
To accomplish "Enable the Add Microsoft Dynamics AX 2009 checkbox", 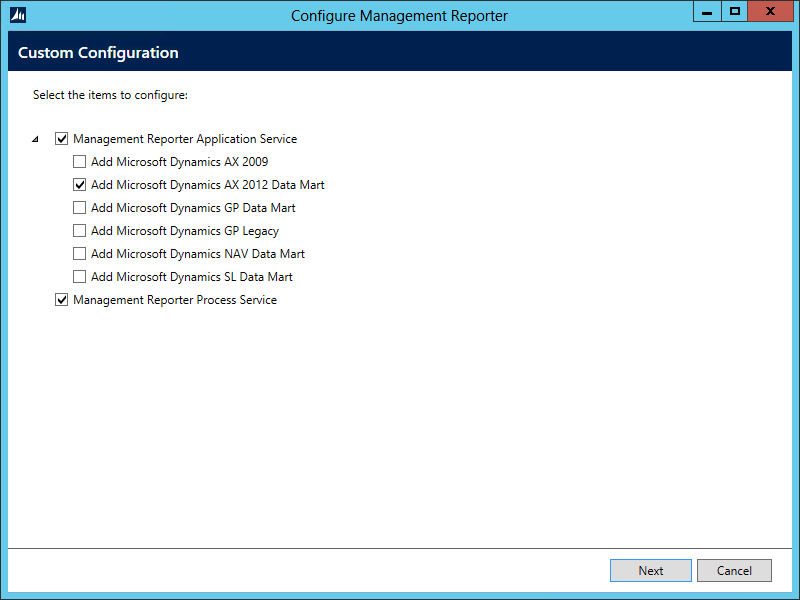I will coord(79,161).
